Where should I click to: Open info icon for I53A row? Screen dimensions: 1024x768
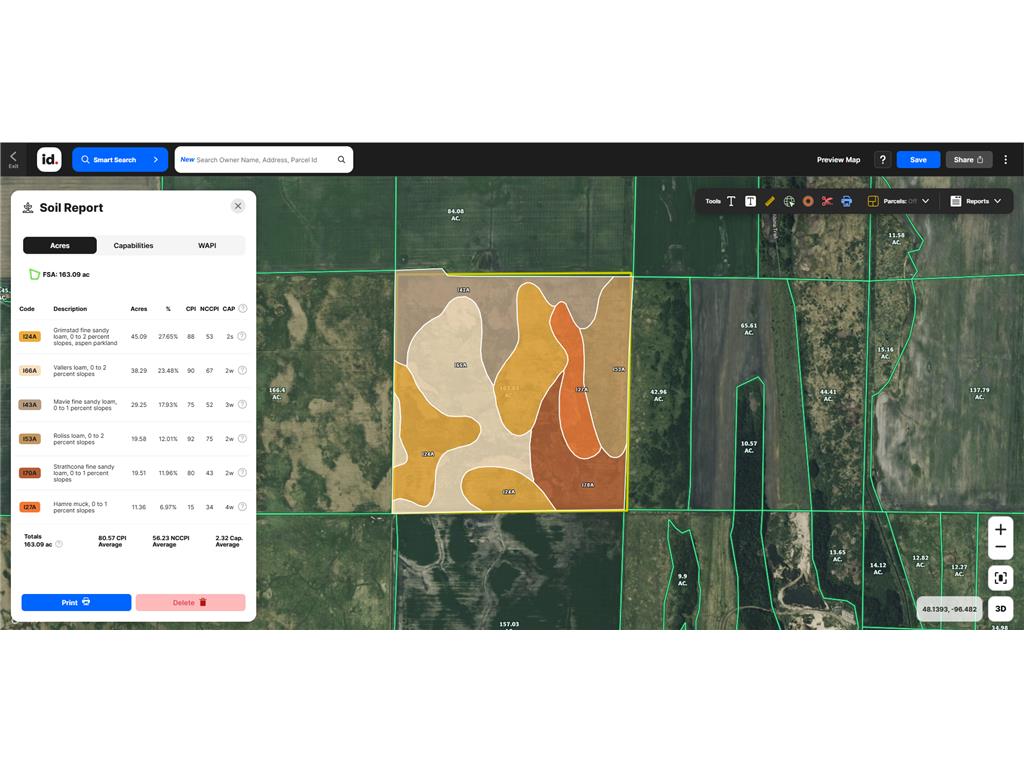(242, 438)
